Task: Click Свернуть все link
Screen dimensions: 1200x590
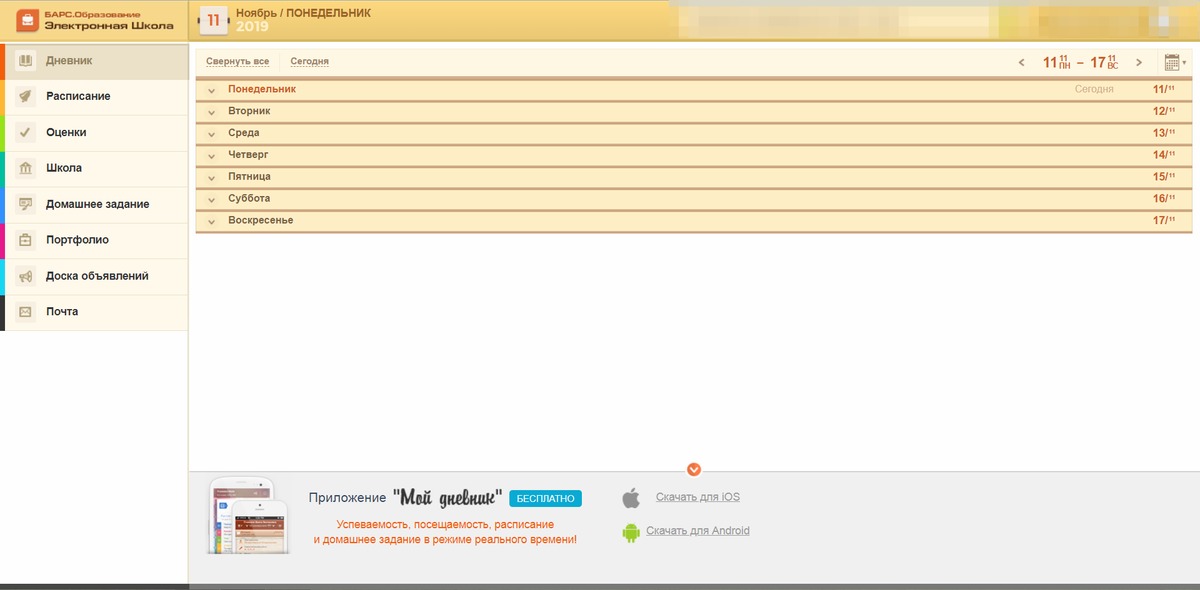Action: 237,62
